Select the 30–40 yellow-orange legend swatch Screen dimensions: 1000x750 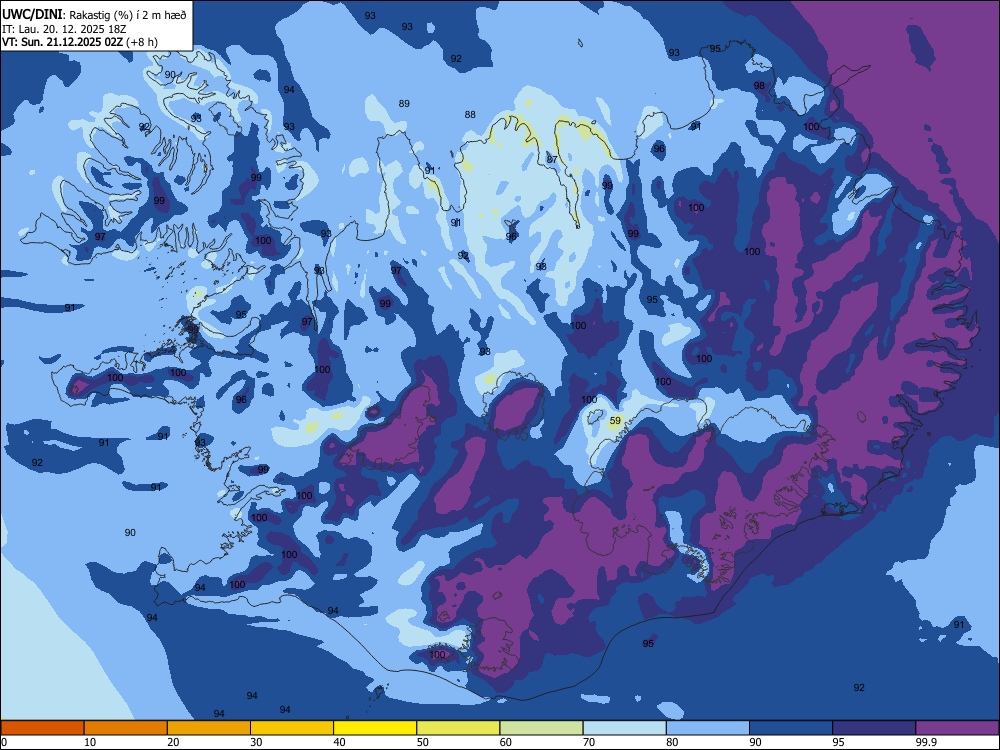pyautogui.click(x=292, y=728)
